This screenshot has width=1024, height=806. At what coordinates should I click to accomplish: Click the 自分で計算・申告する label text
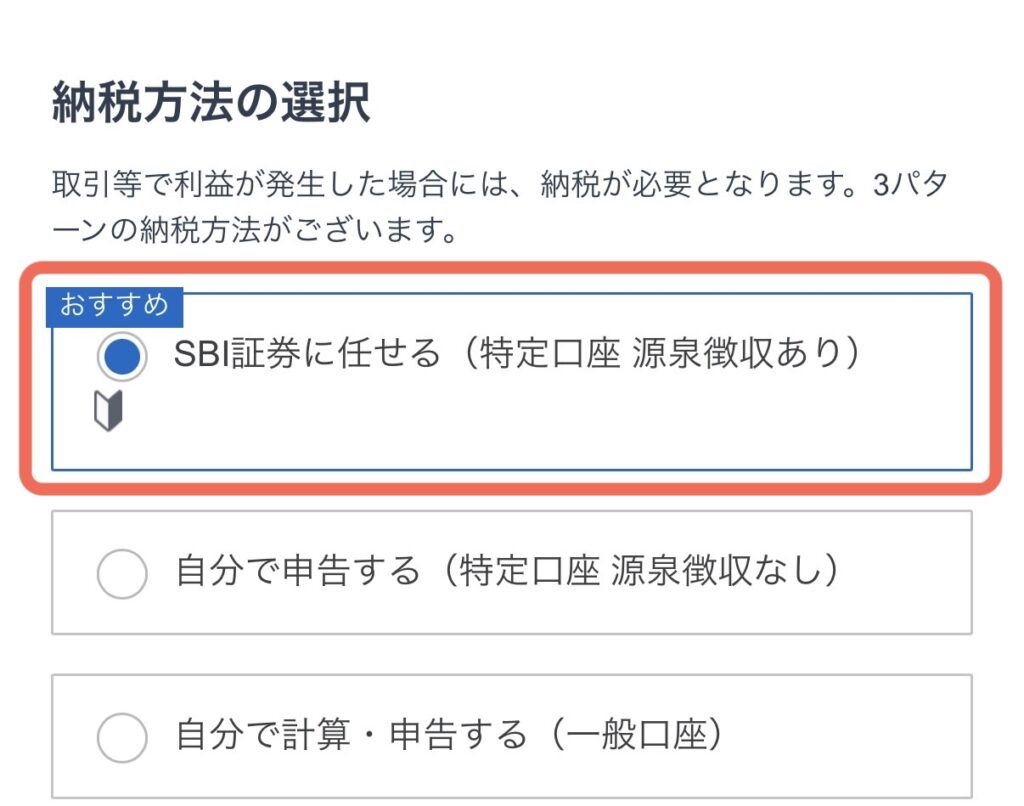[x=350, y=737]
